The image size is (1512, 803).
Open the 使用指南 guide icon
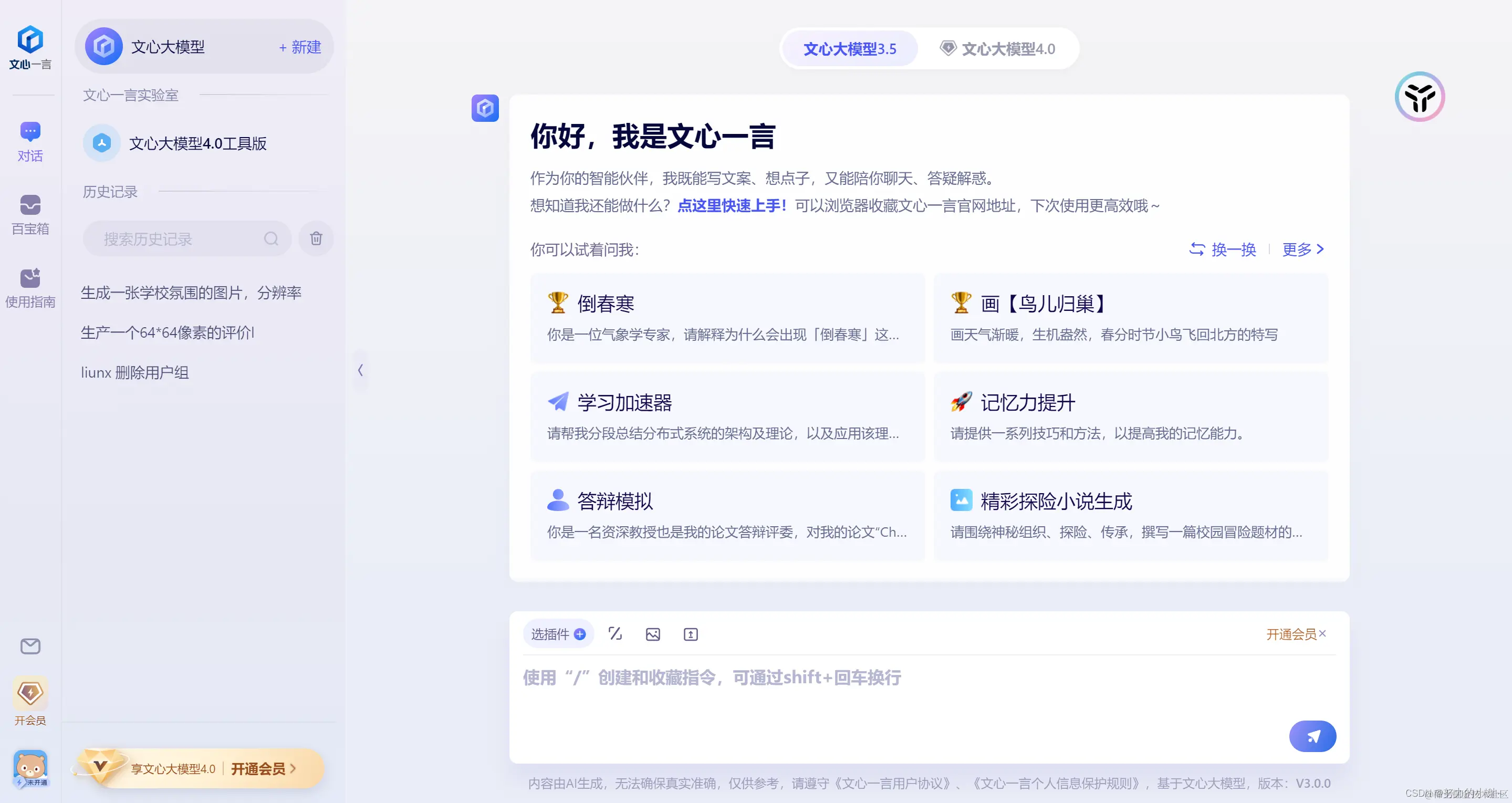click(30, 278)
